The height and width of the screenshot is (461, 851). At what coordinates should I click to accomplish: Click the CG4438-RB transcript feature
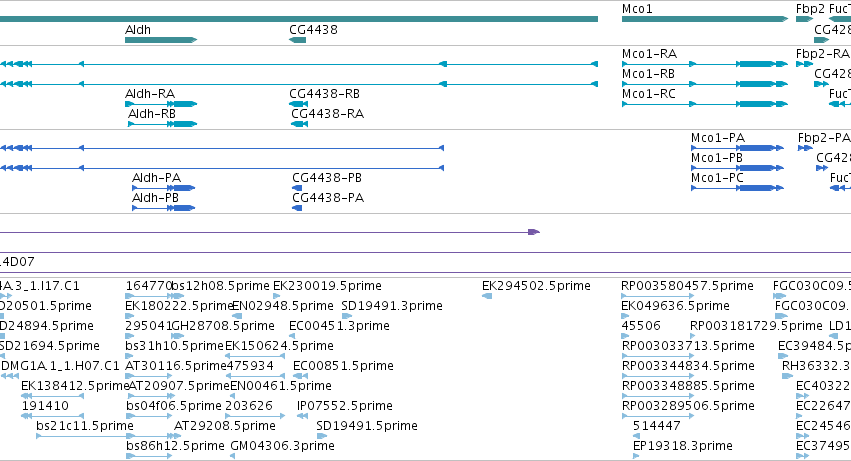299,104
